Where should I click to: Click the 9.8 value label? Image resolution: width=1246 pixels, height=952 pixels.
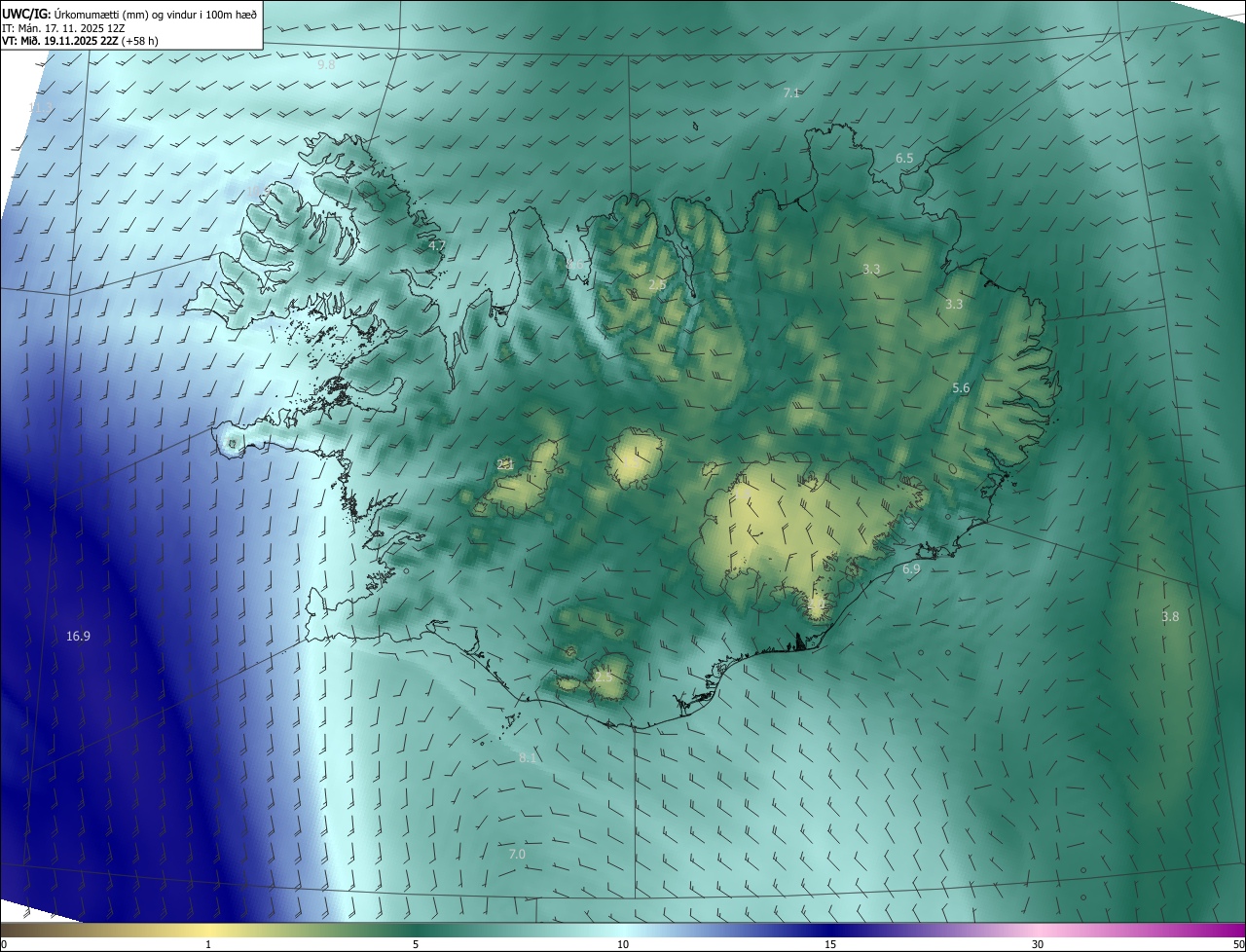(326, 65)
